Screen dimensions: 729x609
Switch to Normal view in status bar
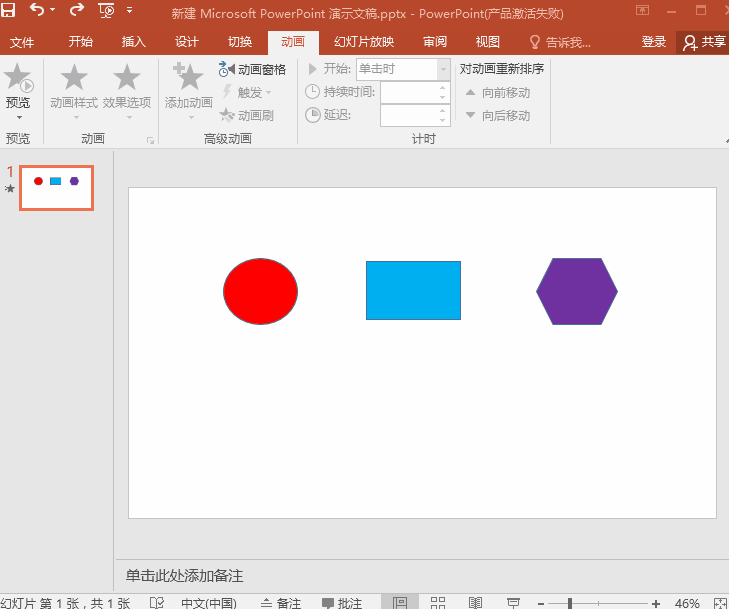coord(400,602)
